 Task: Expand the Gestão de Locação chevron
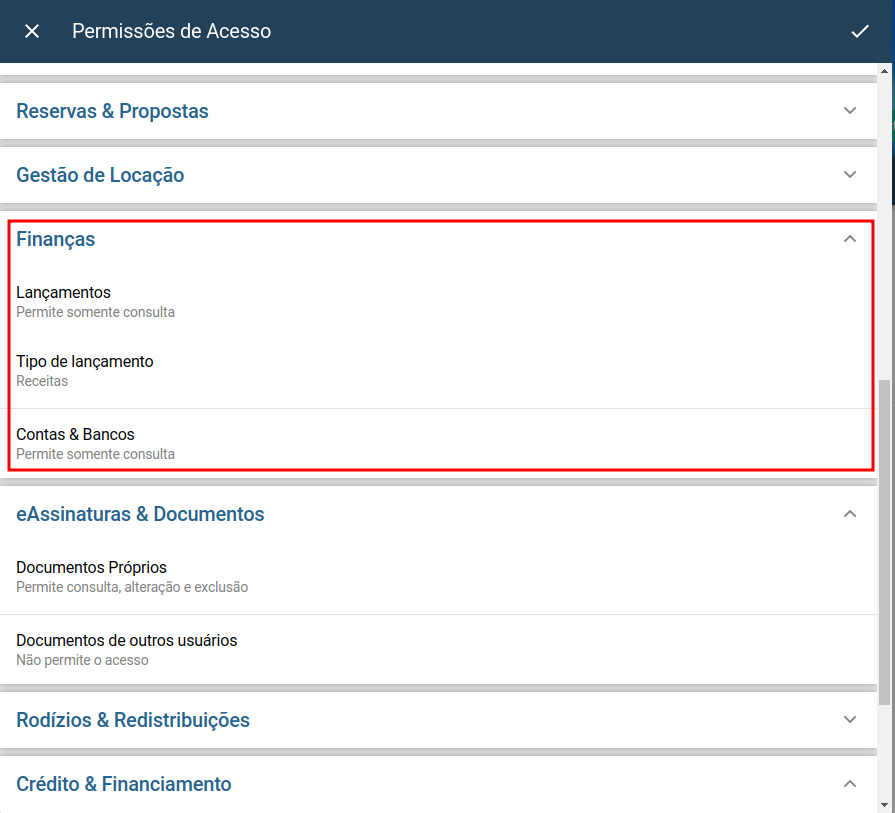pos(850,175)
